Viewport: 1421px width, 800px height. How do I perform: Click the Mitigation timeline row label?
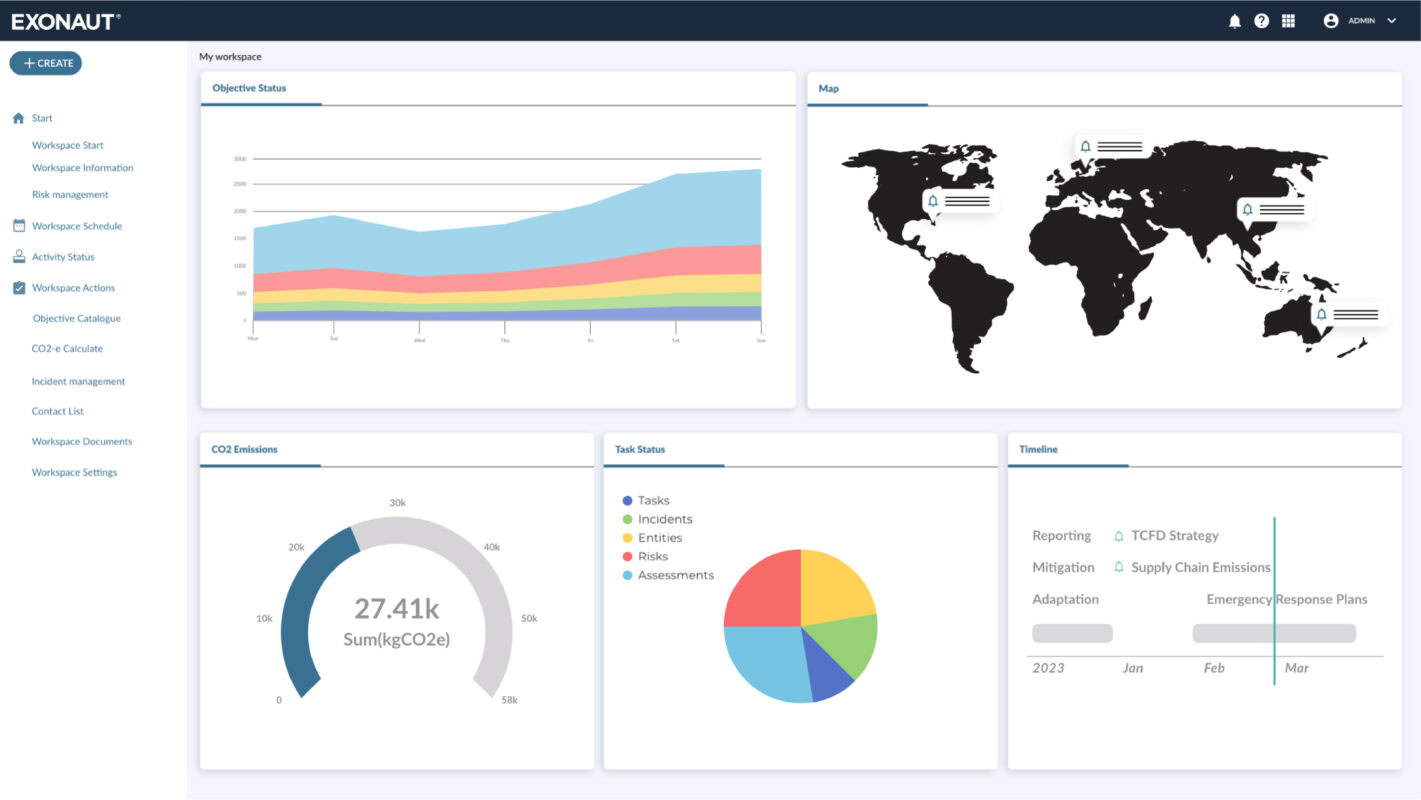point(1063,567)
